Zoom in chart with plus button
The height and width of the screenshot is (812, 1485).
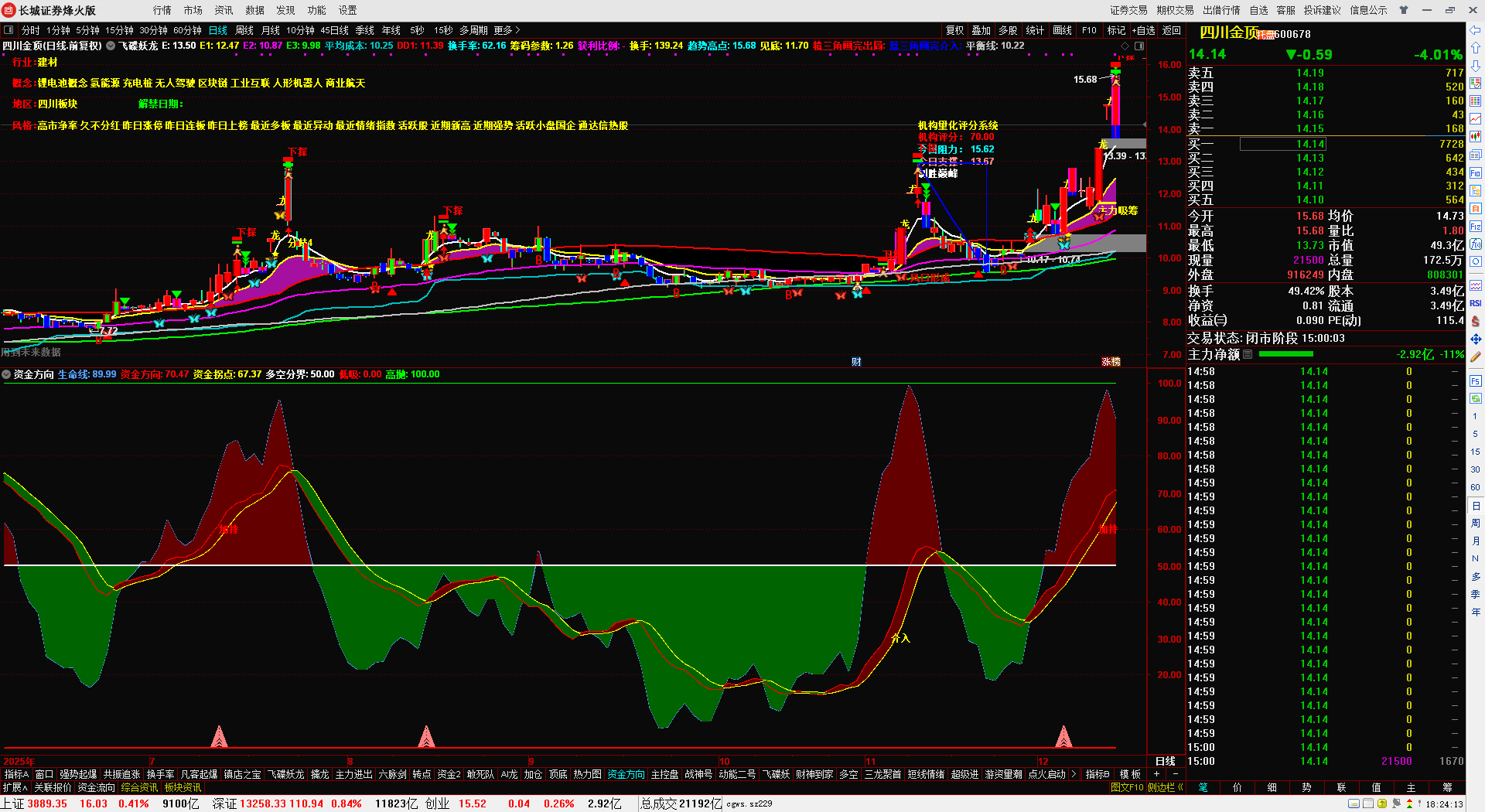click(1156, 774)
